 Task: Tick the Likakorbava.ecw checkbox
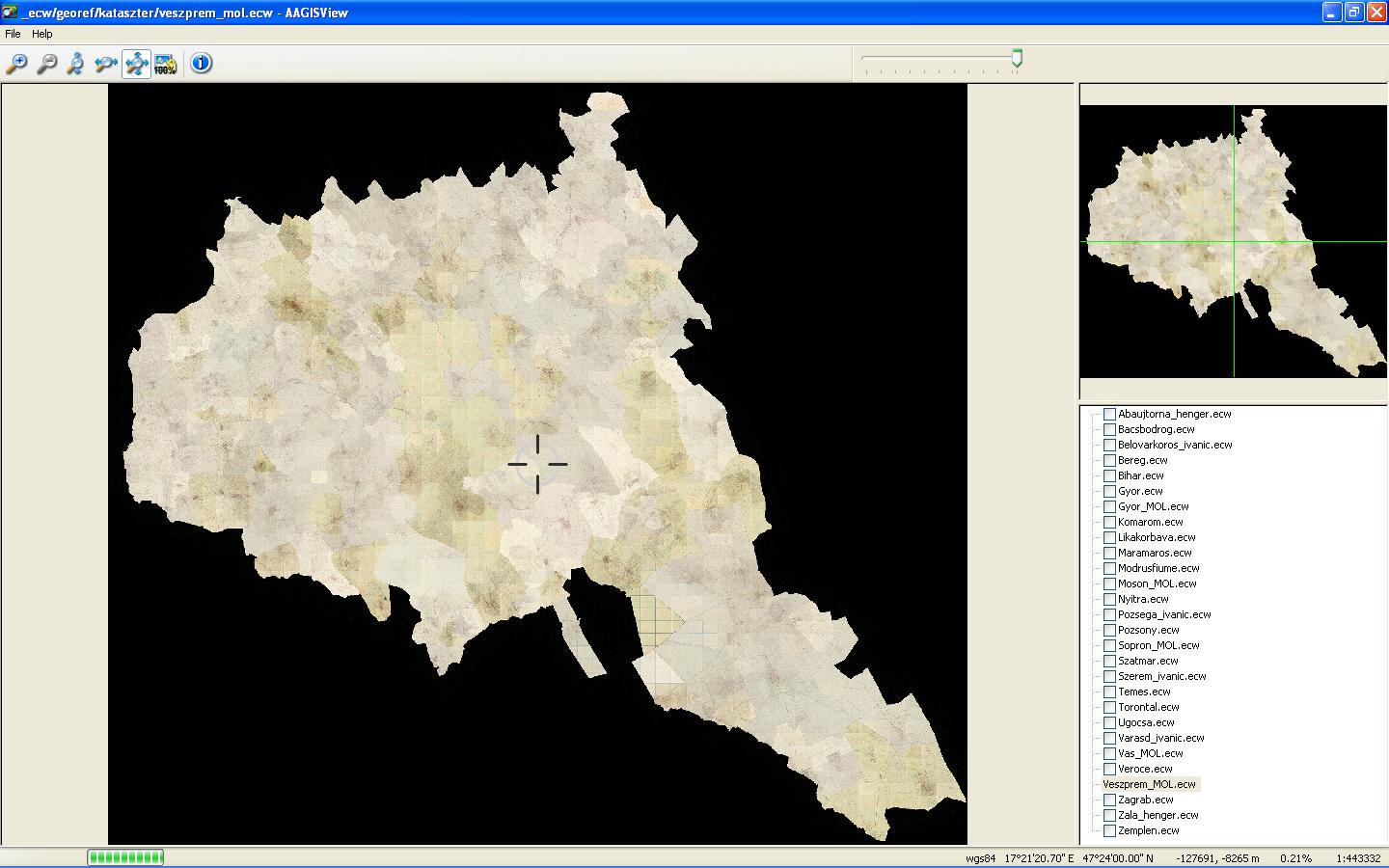tap(1109, 537)
